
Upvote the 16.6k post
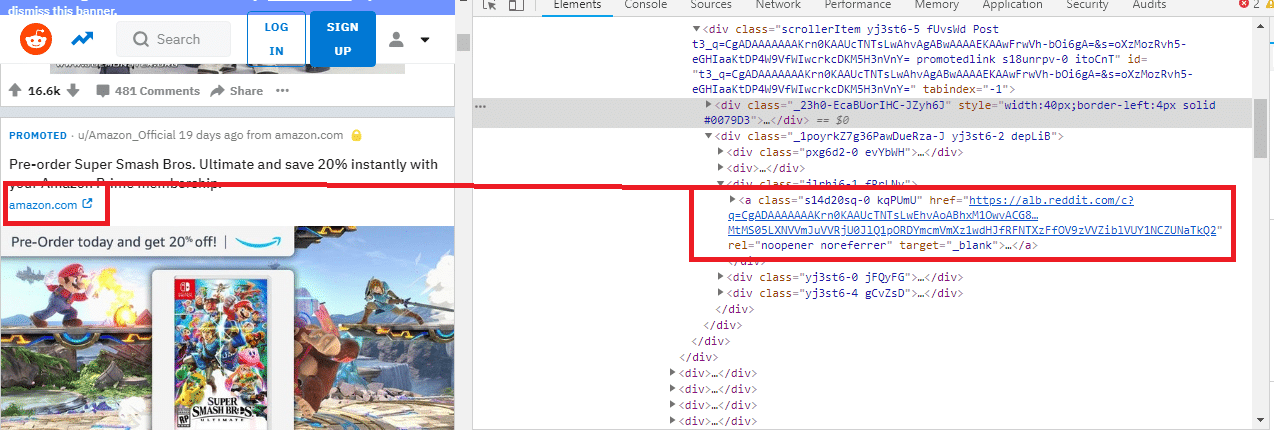[x=15, y=91]
